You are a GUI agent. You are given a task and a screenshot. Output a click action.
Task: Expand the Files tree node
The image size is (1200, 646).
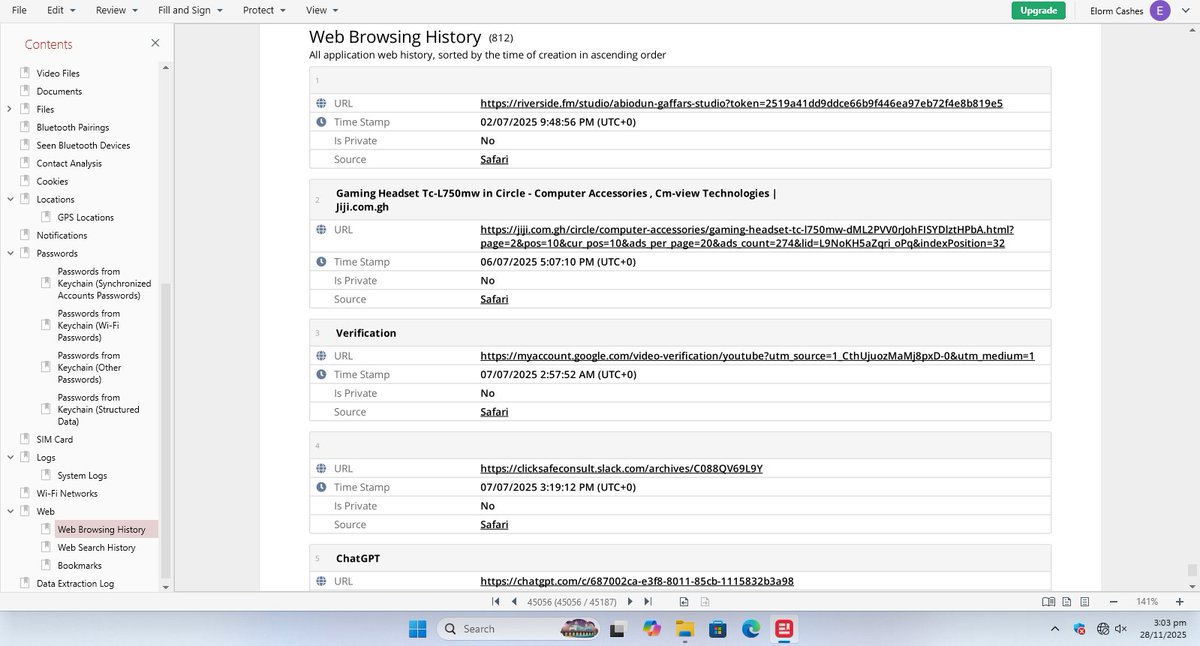click(10, 109)
